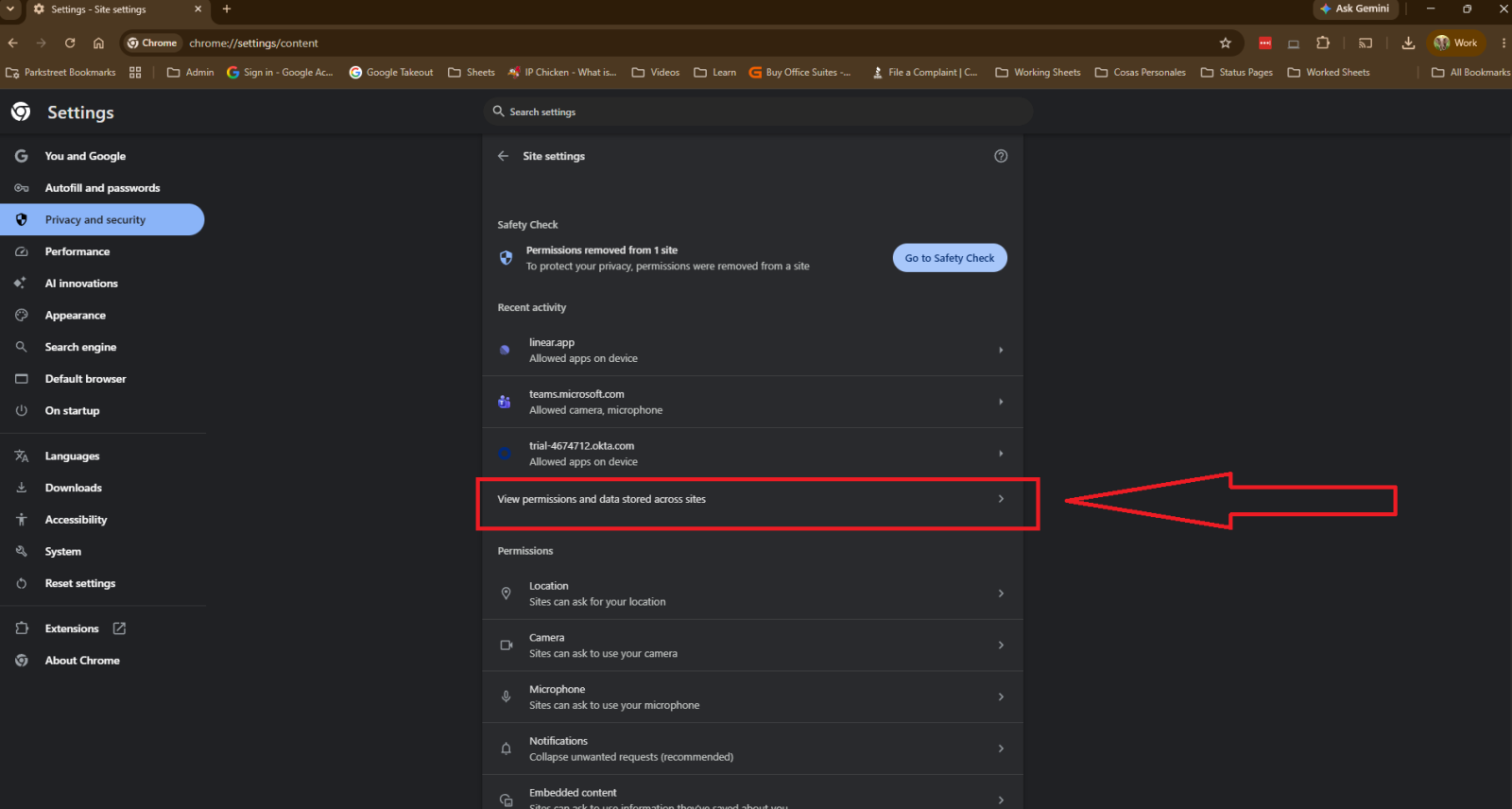
Task: Click the Camera icon in Permissions
Action: tap(506, 645)
